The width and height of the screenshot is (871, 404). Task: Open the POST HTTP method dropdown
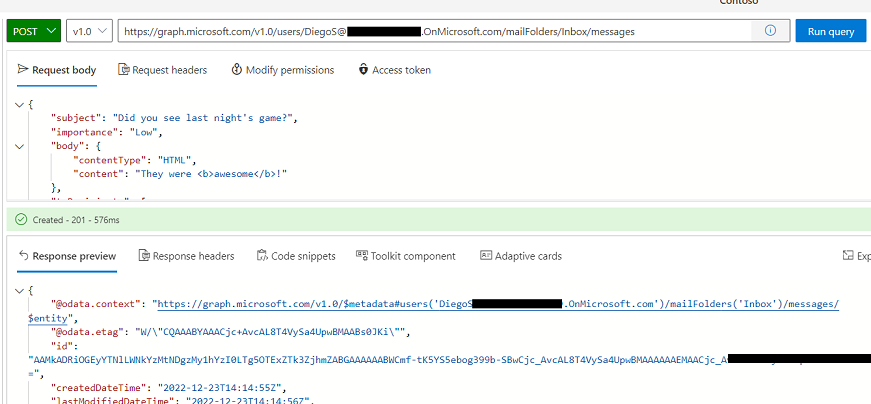click(x=33, y=31)
